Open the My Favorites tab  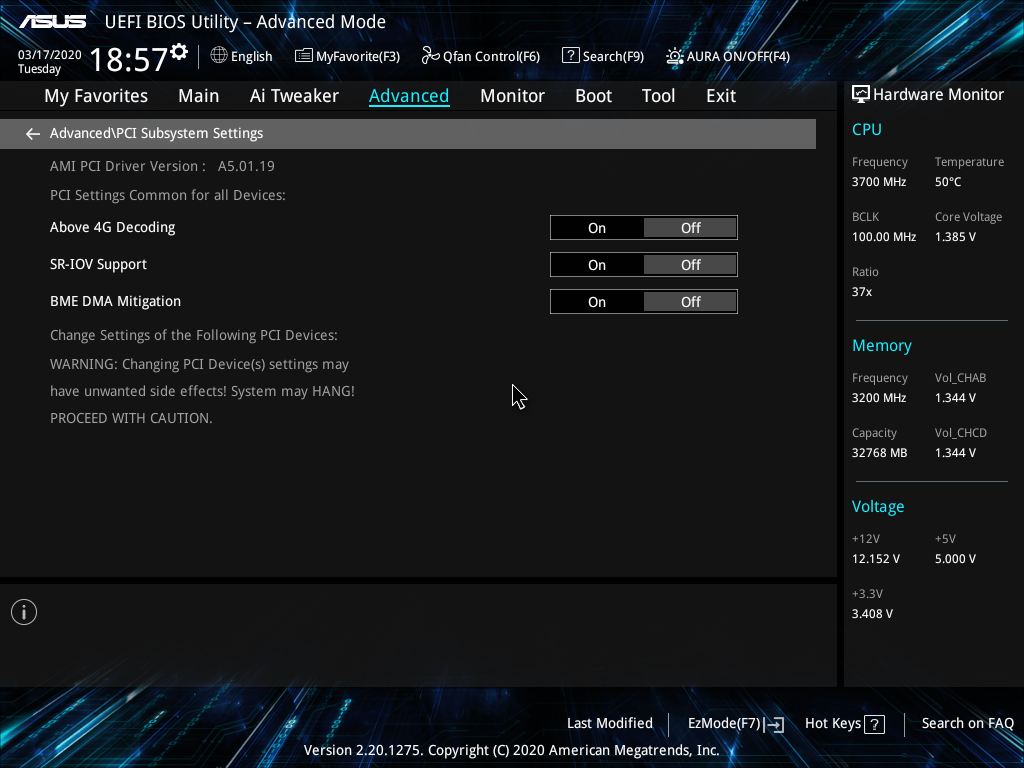click(x=96, y=96)
